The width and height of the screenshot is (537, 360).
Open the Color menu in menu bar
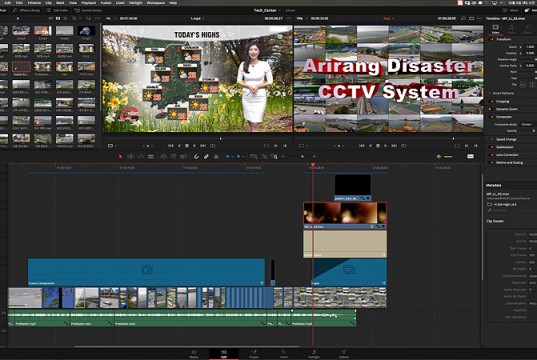pos(120,3)
